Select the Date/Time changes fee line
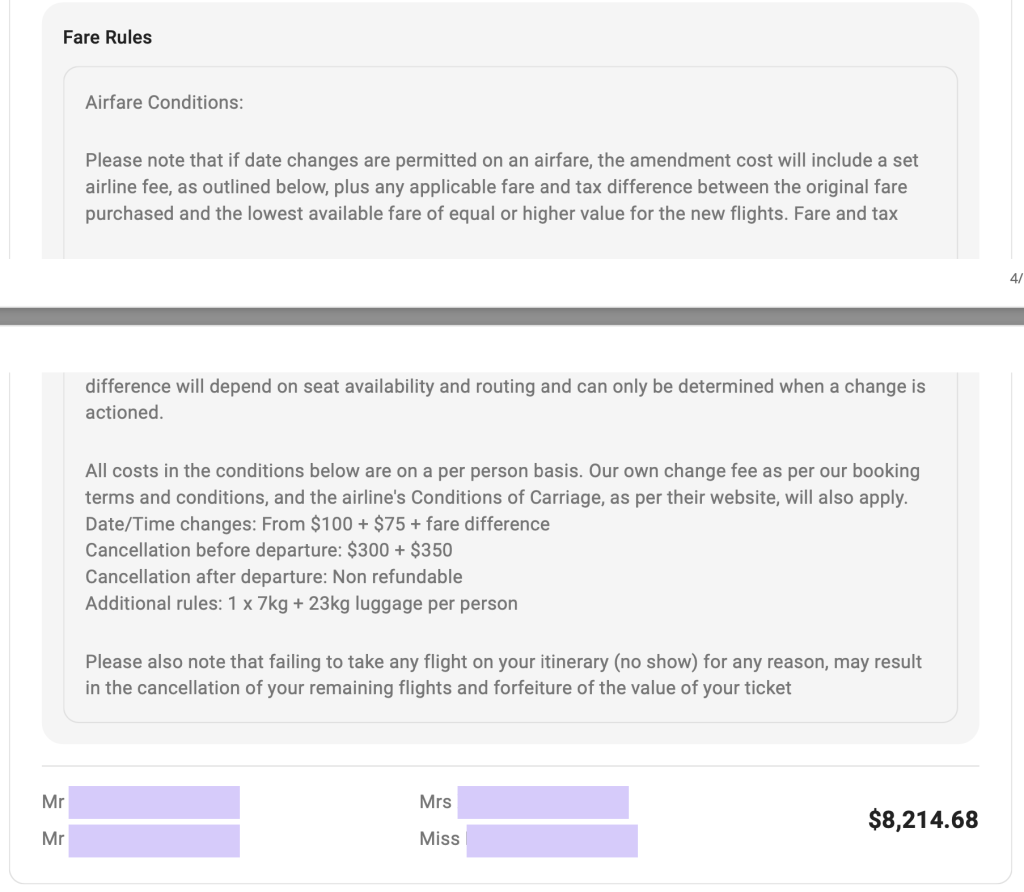 (x=317, y=524)
